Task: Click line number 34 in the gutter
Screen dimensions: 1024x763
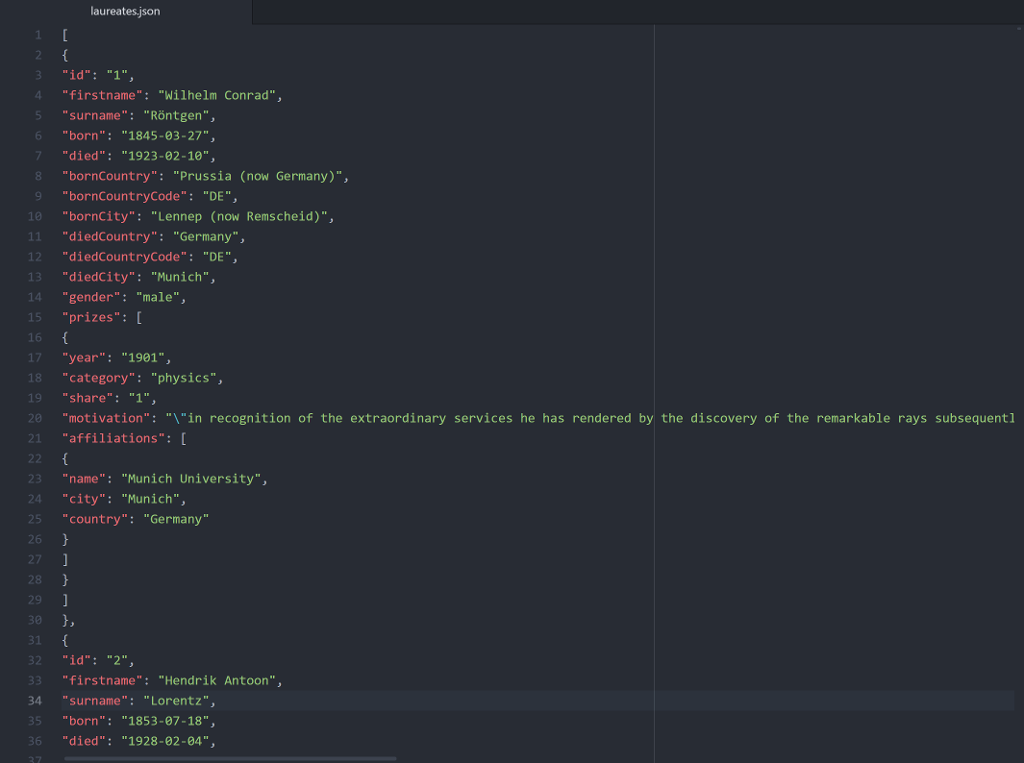Action: [35, 700]
